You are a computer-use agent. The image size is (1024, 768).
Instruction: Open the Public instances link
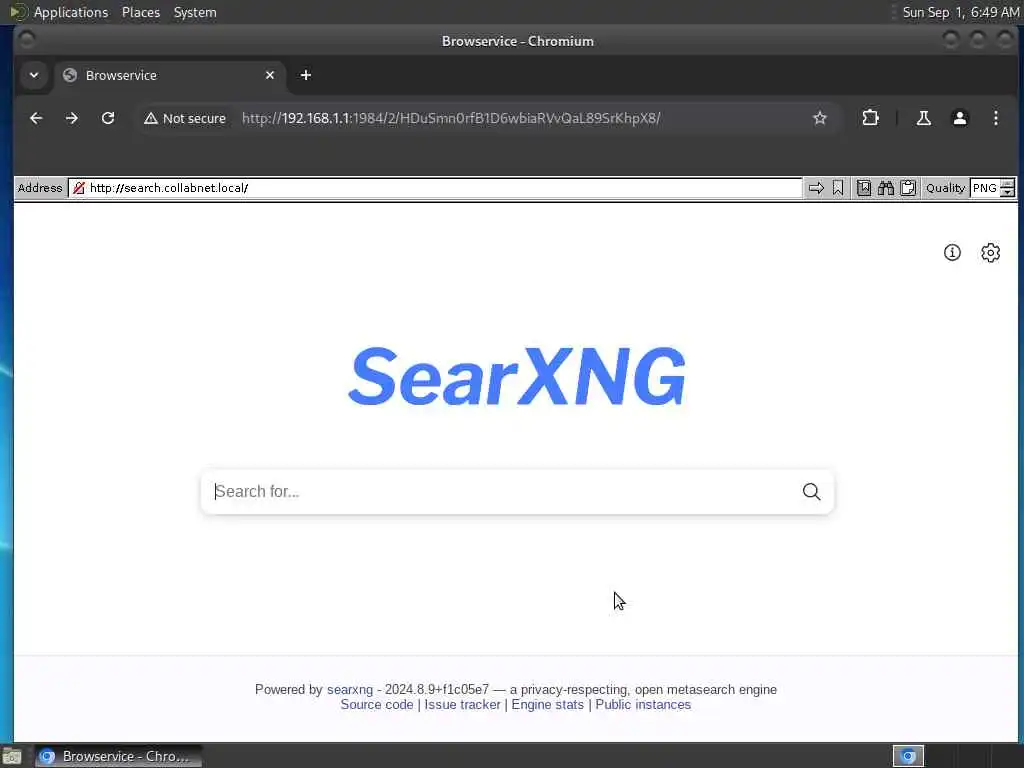643,705
